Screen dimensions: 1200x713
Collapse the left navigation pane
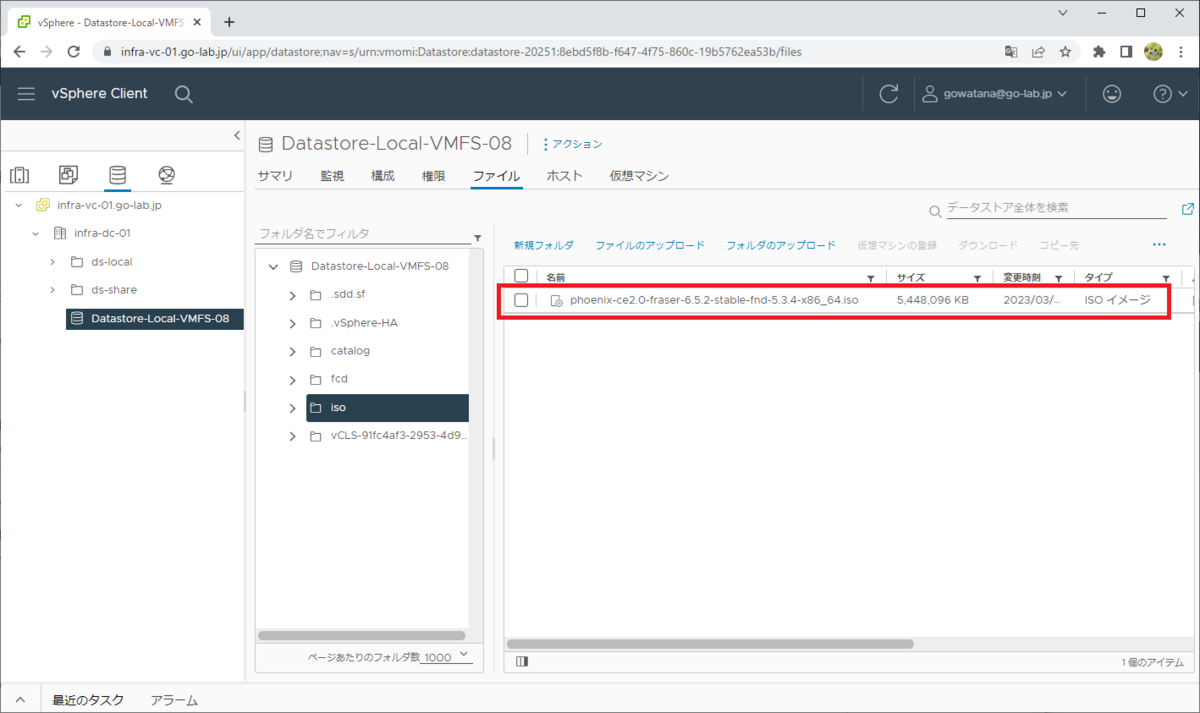tap(237, 135)
